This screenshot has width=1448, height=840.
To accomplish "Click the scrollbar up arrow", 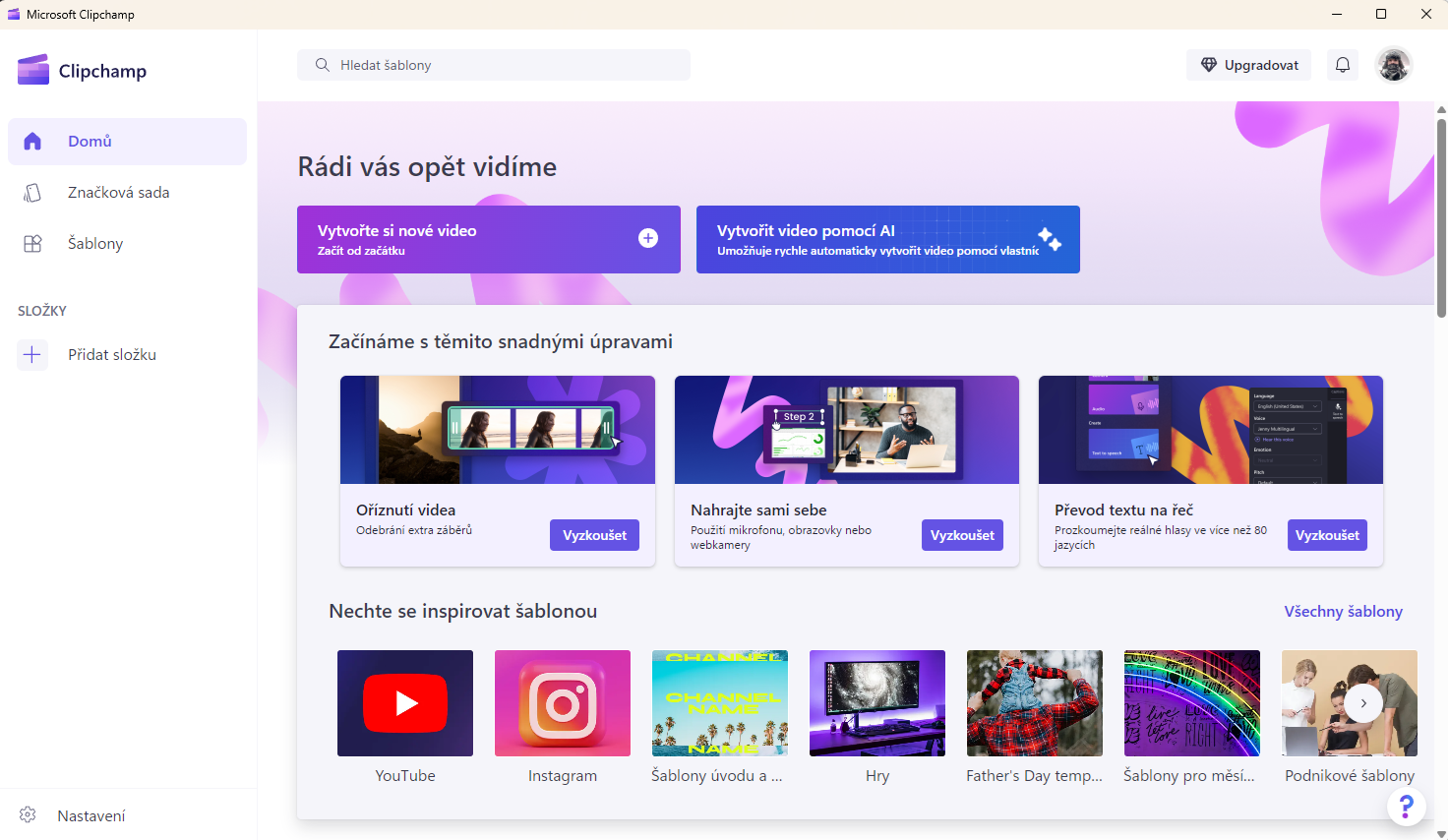I will 1441,110.
